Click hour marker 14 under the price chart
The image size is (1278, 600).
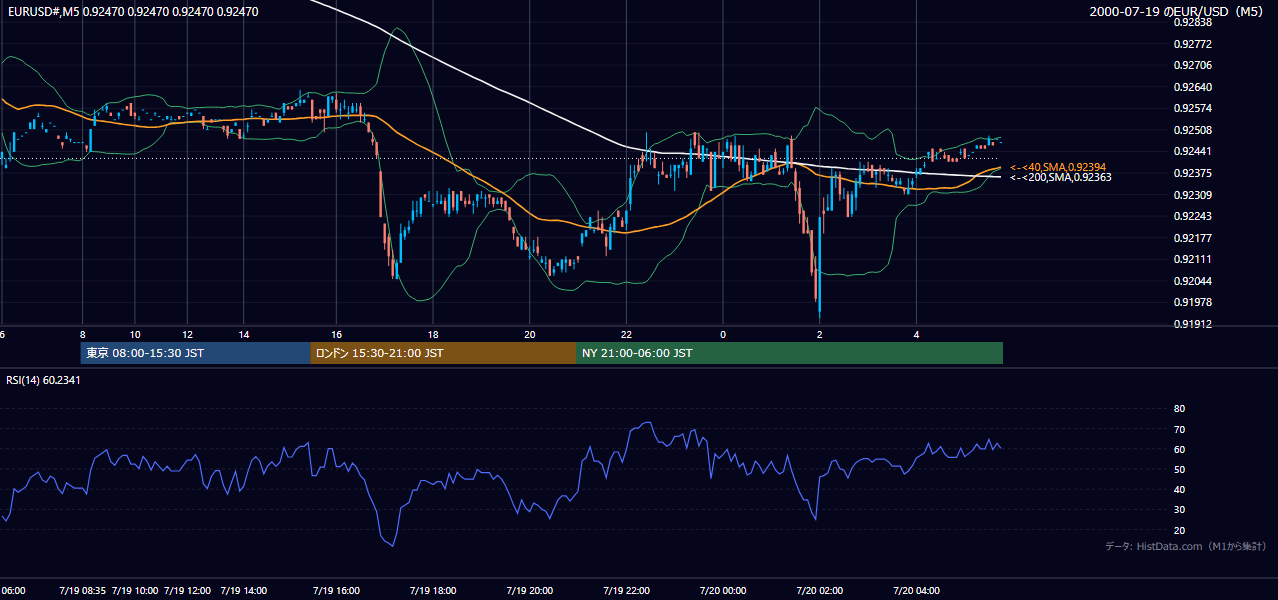click(x=243, y=334)
